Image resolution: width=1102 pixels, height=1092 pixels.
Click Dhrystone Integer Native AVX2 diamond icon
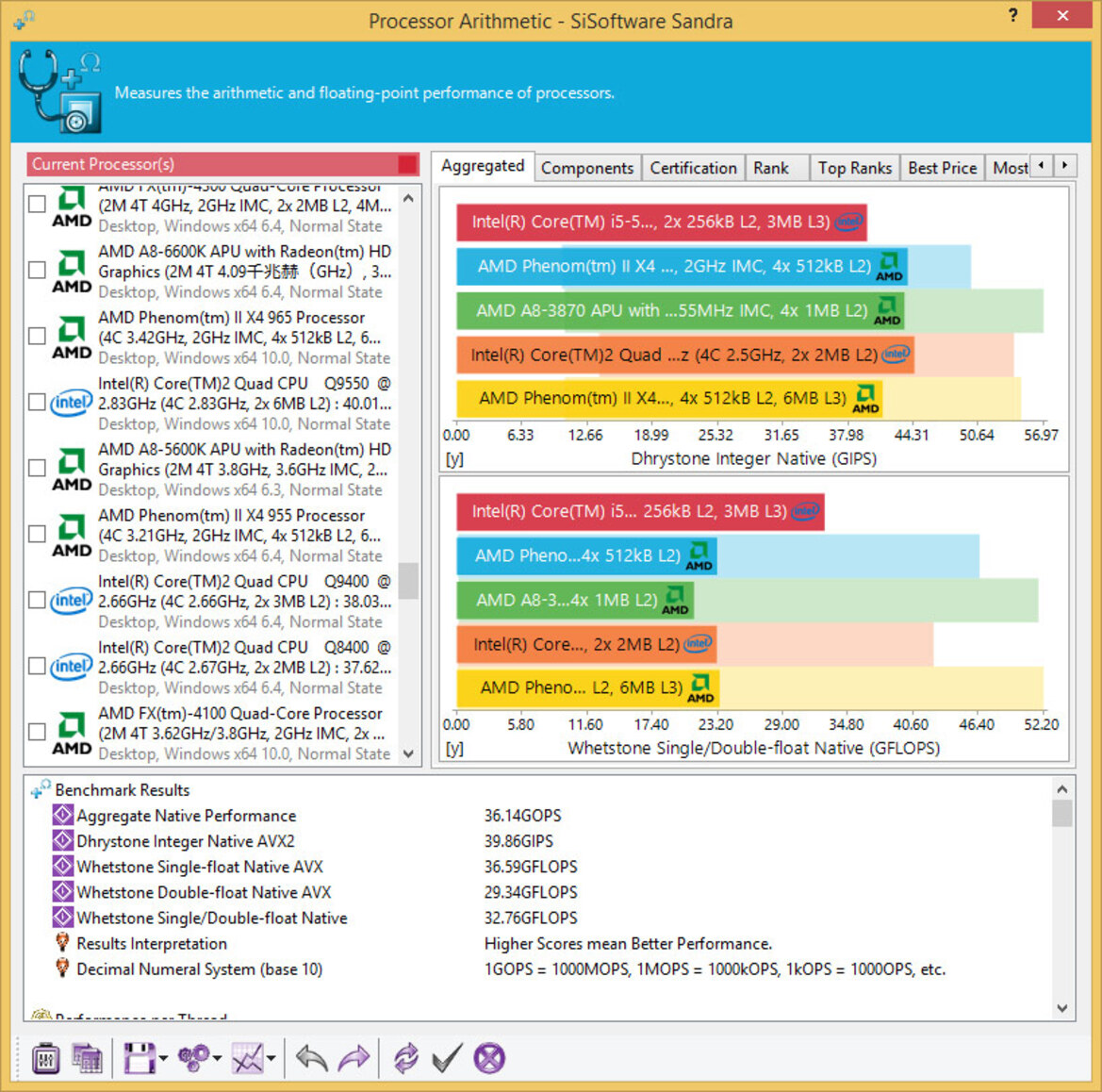[x=62, y=840]
